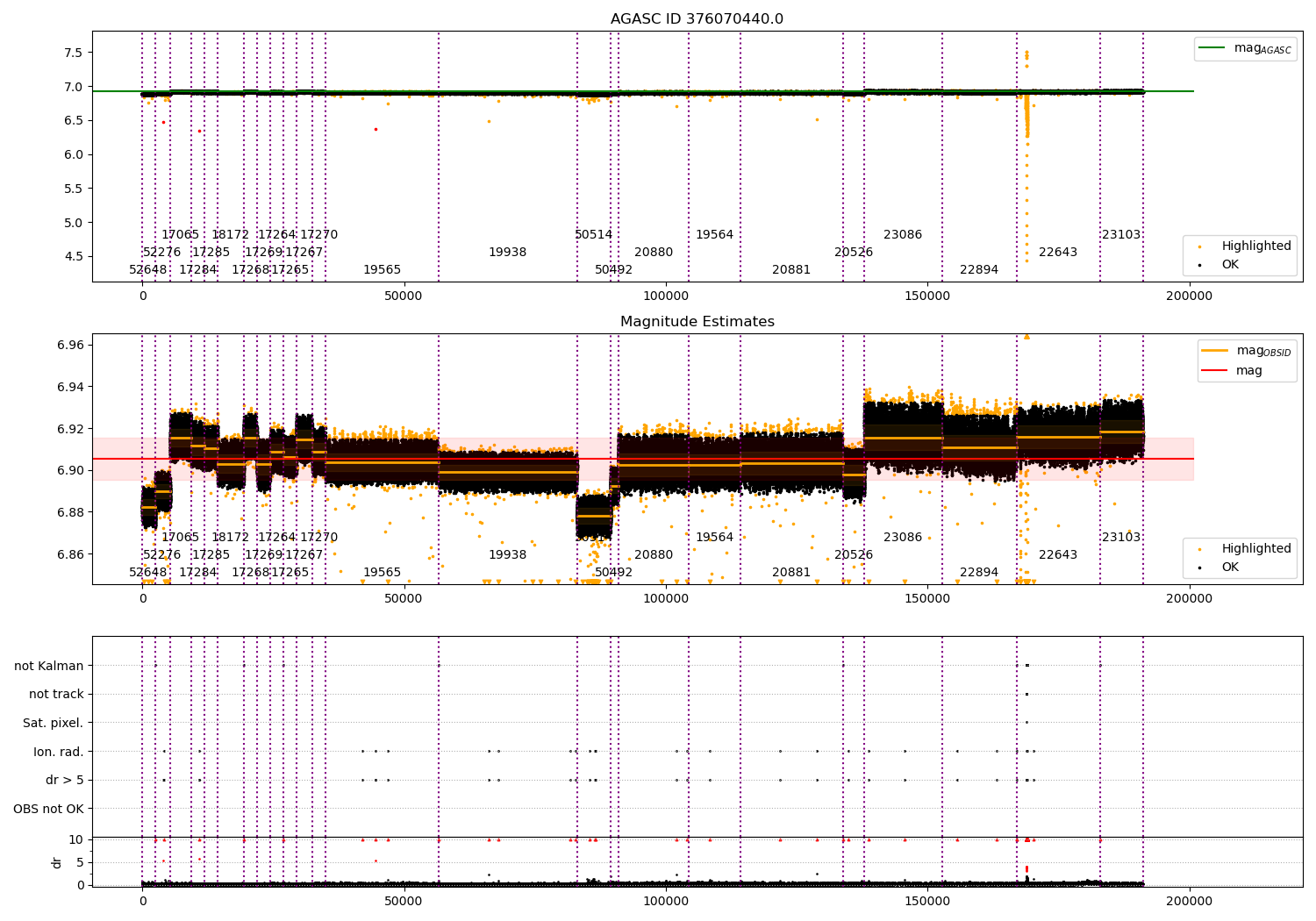1316x921 pixels.
Task: Click the 'not Kalman' axis label
Action: 49,666
